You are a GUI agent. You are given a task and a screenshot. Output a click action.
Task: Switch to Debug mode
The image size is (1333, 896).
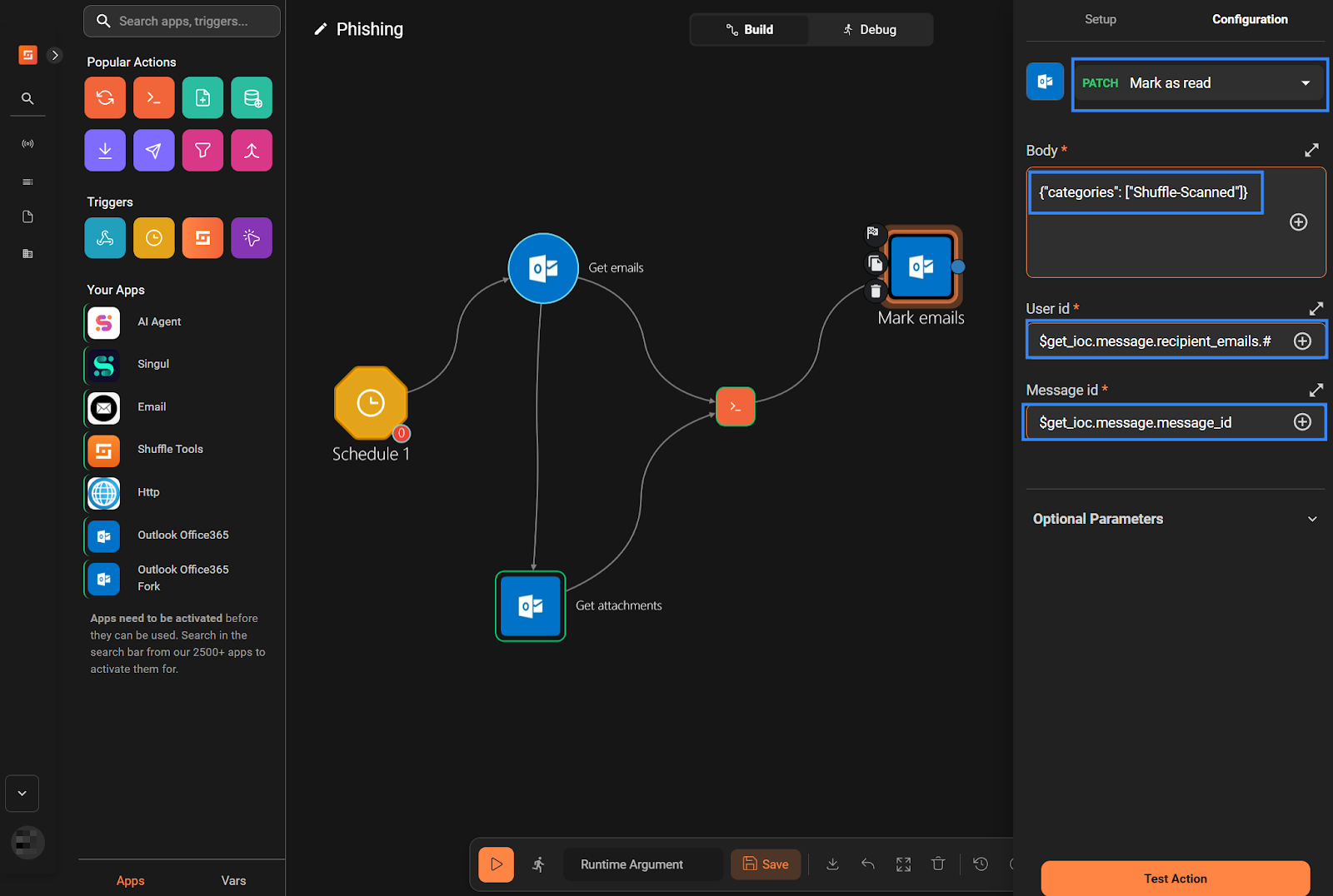pyautogui.click(x=870, y=30)
